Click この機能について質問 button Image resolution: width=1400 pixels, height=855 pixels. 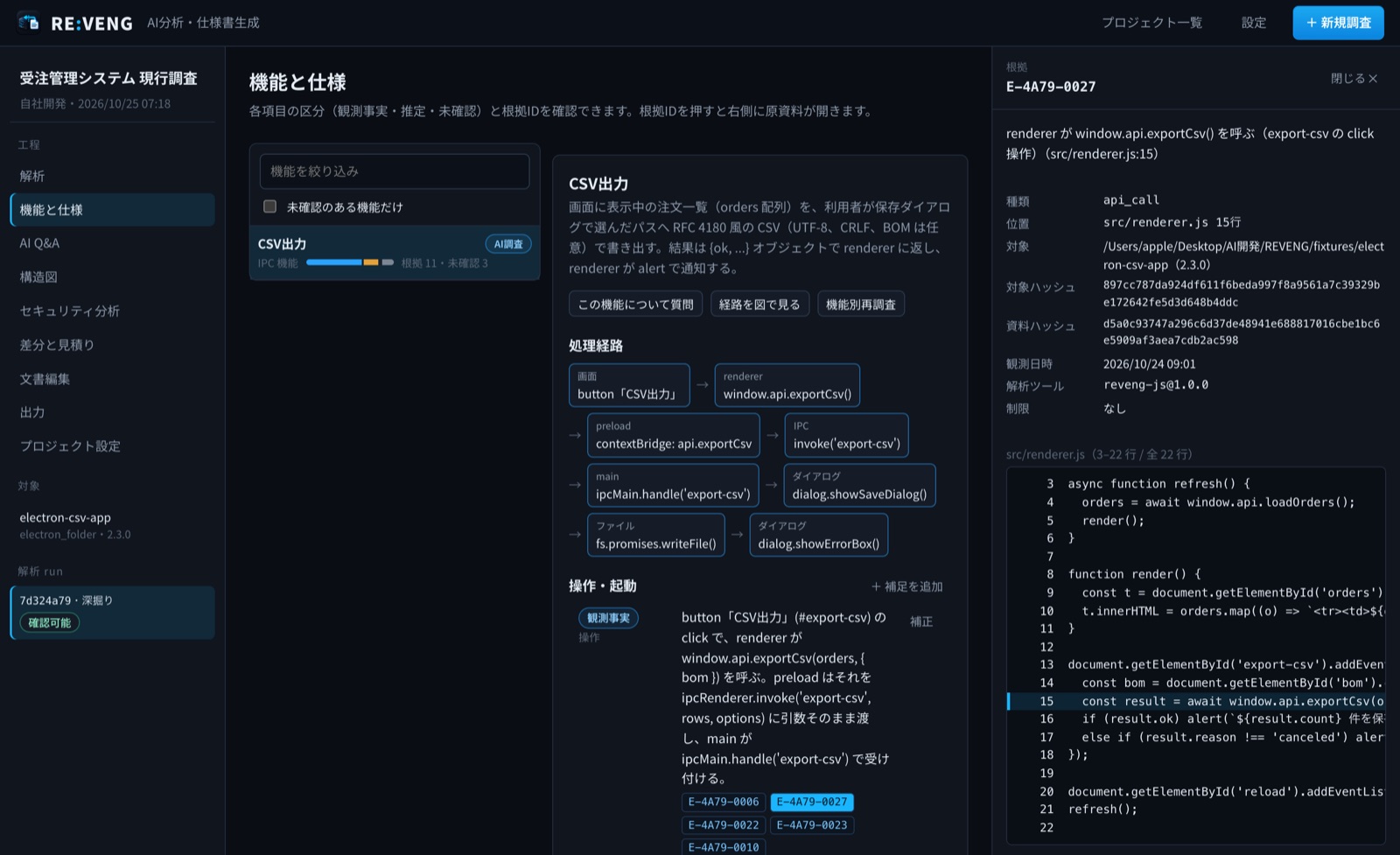[635, 305]
